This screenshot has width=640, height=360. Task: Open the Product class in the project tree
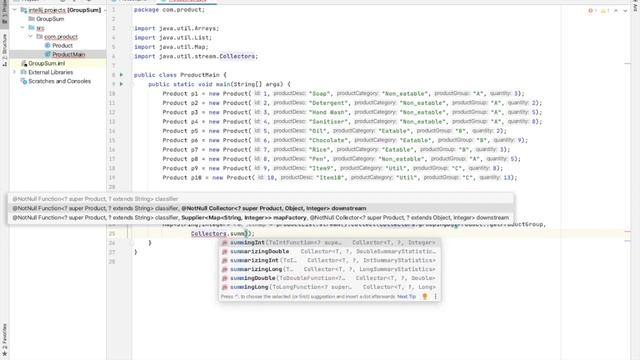[62, 45]
